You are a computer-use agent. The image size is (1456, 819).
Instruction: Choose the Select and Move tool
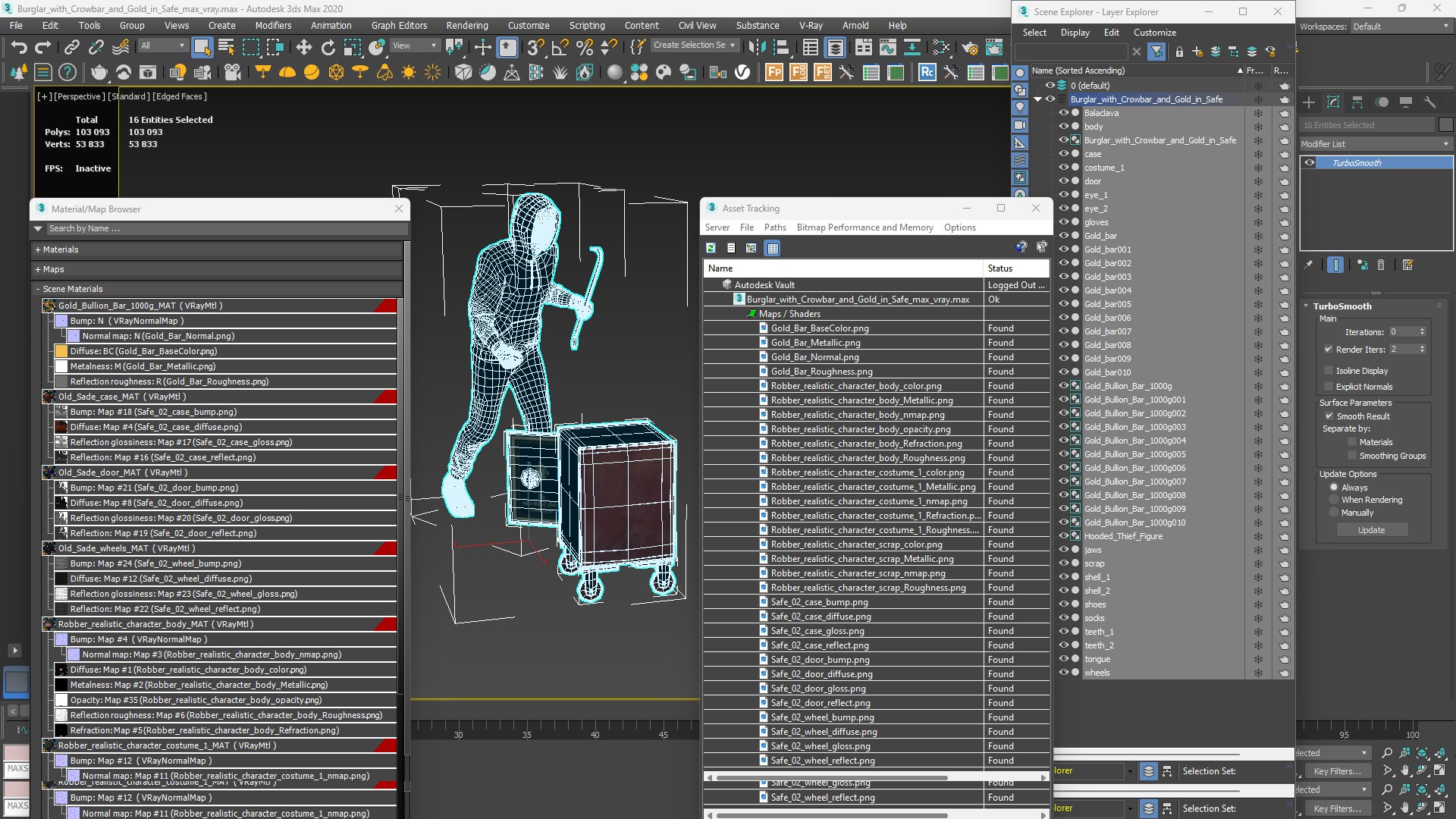click(x=304, y=48)
